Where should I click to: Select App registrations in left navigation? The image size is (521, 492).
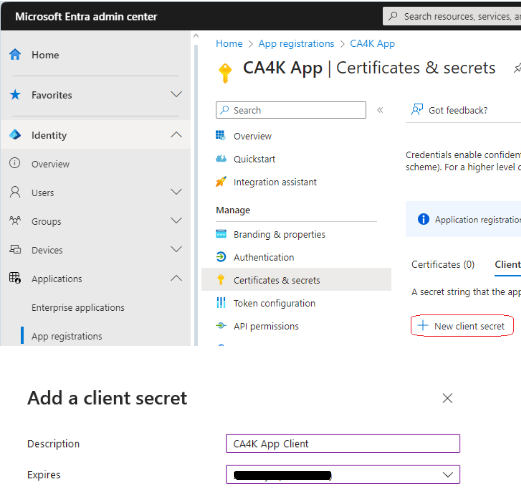coord(67,336)
